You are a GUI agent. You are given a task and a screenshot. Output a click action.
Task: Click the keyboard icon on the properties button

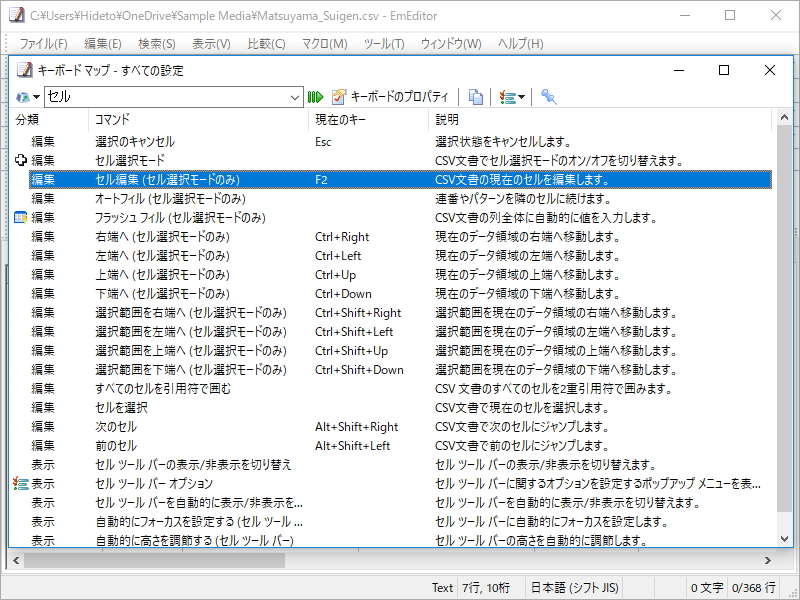pyautogui.click(x=338, y=97)
